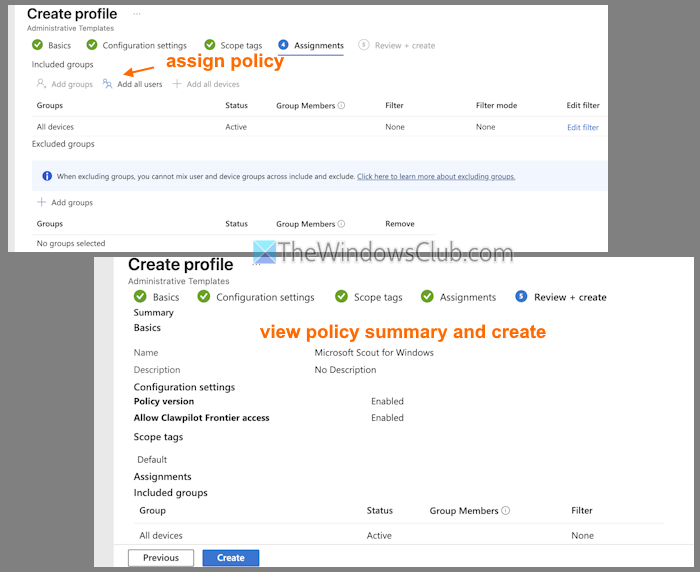
Task: Go to Basics tab in the bottom window
Action: pyautogui.click(x=166, y=297)
